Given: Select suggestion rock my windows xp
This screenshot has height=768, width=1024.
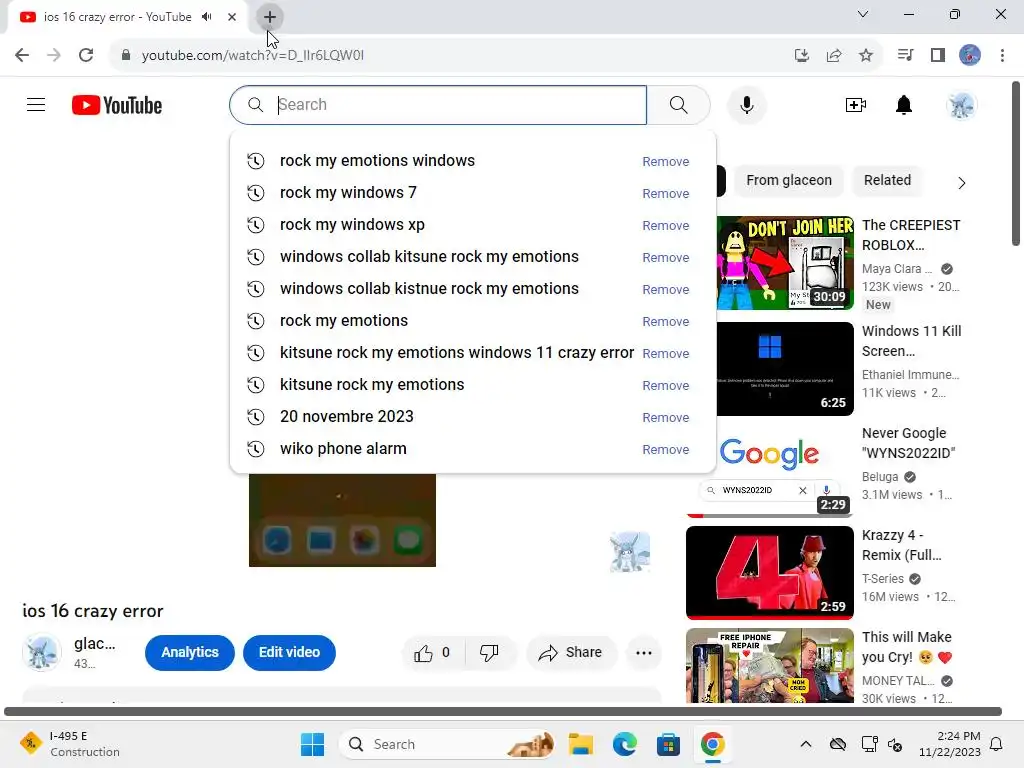Looking at the screenshot, I should 473,225.
